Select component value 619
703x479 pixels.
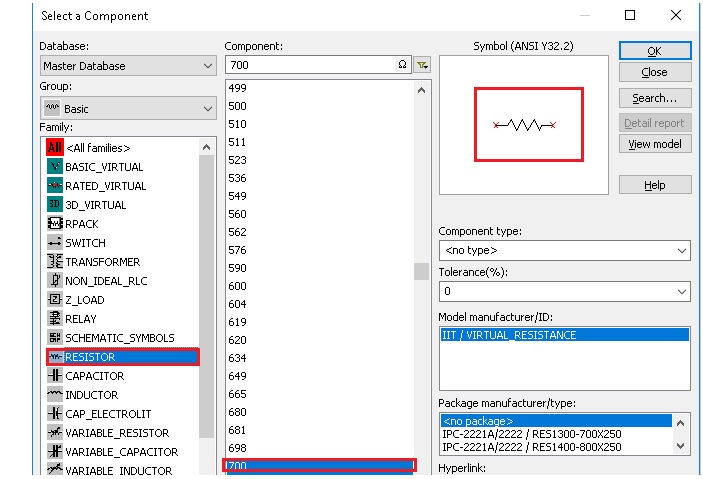coord(237,322)
